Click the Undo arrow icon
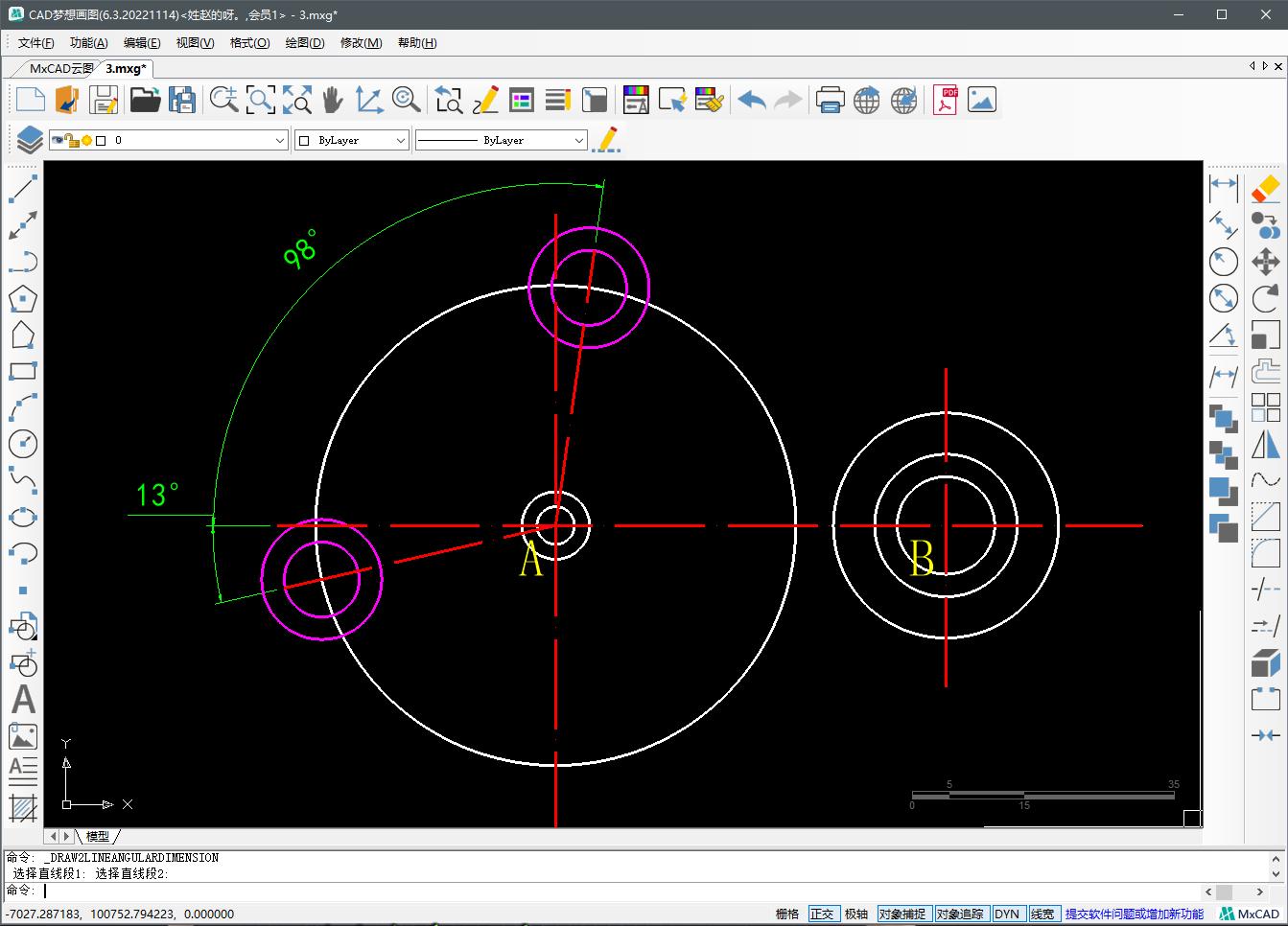This screenshot has width=1288, height=926. [752, 100]
